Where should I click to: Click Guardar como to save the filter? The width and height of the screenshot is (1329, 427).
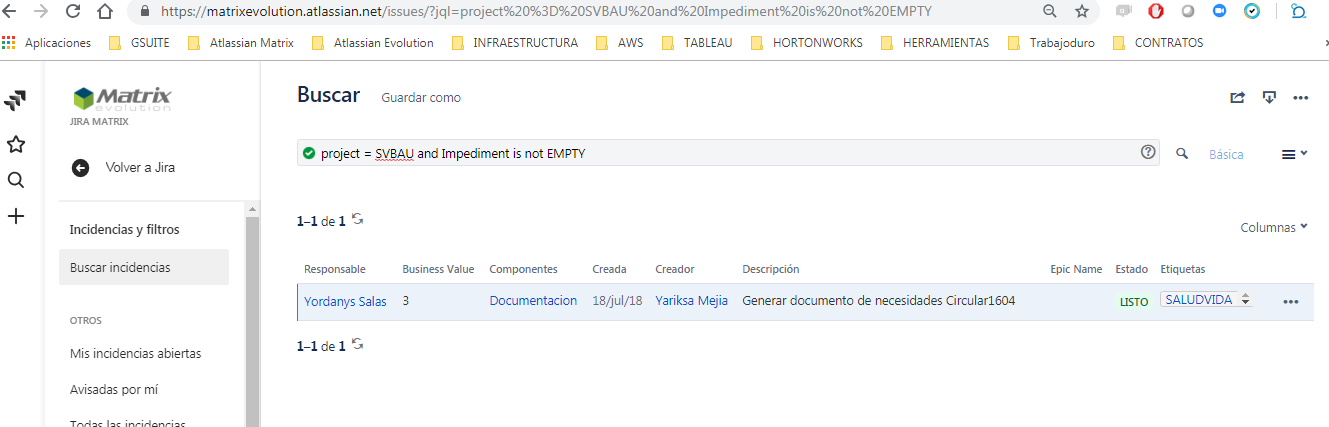click(x=421, y=98)
